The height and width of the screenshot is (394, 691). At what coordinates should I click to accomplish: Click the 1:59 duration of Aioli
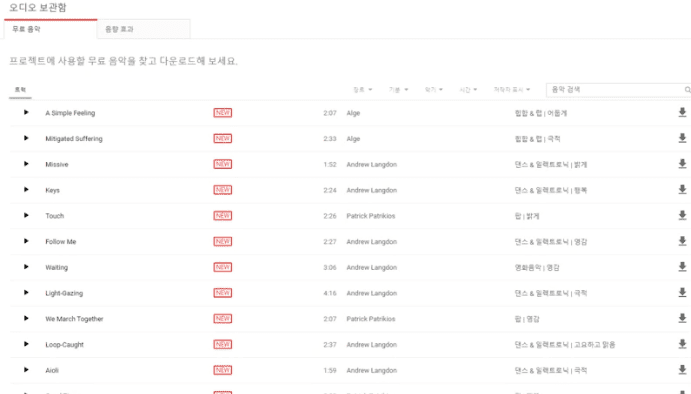330,370
